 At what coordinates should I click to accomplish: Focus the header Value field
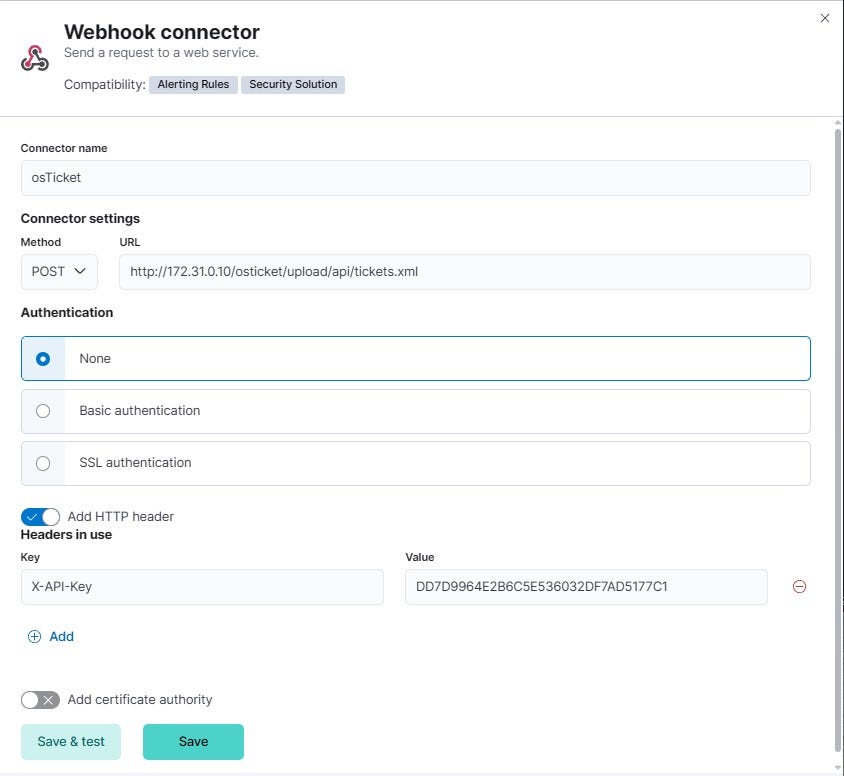pos(586,587)
